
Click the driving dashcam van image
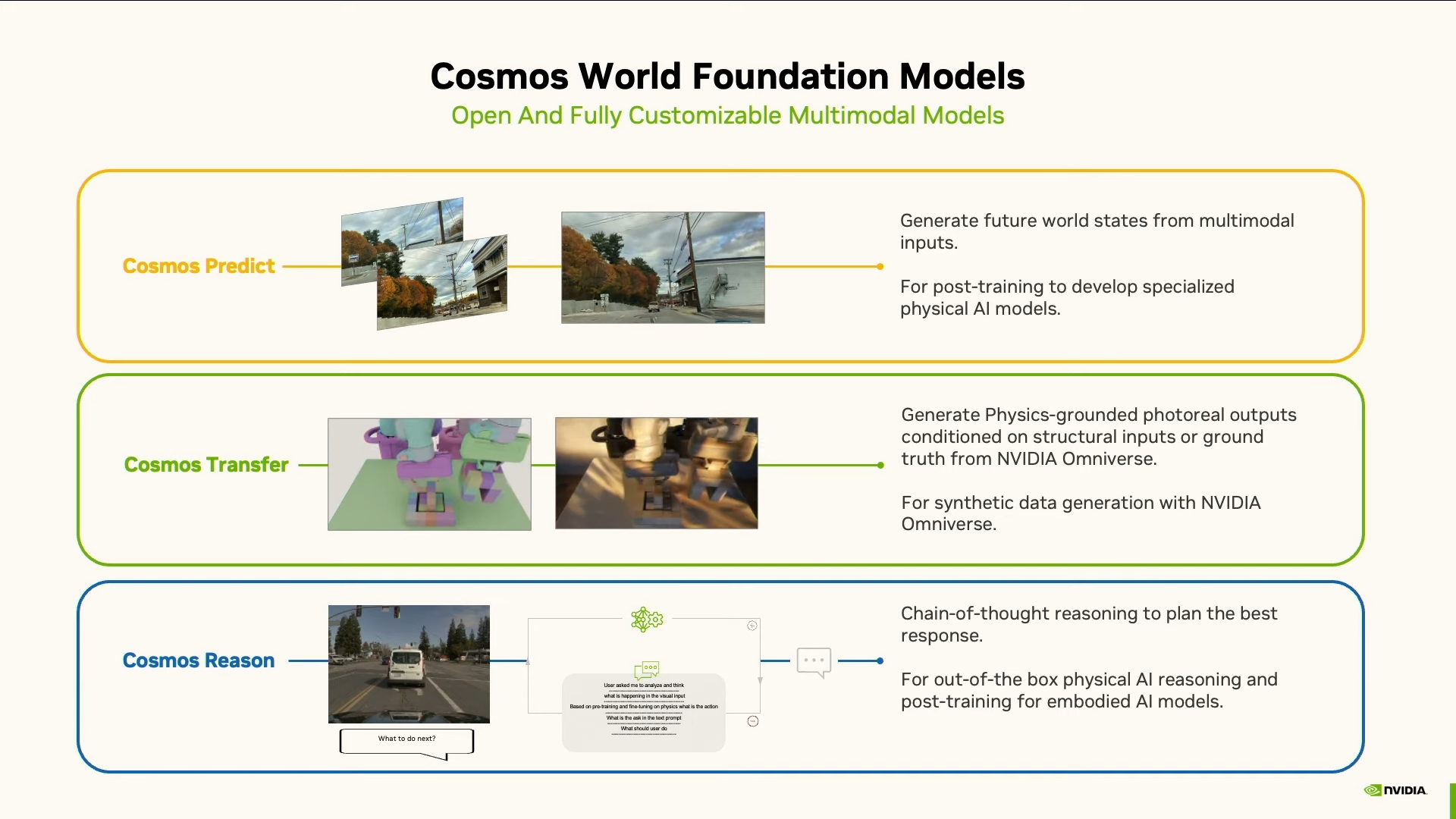(x=409, y=664)
